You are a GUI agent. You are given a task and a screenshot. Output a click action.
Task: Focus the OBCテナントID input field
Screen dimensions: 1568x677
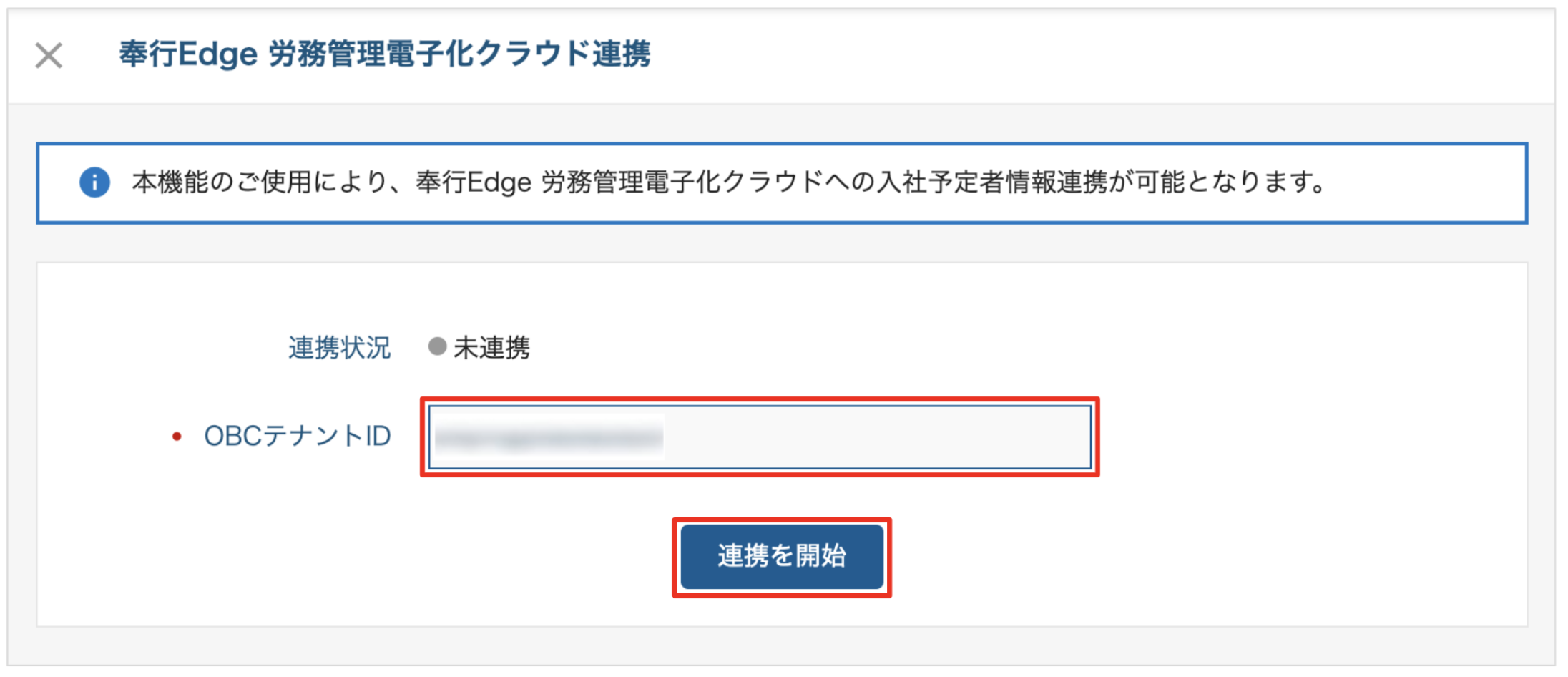pos(760,437)
